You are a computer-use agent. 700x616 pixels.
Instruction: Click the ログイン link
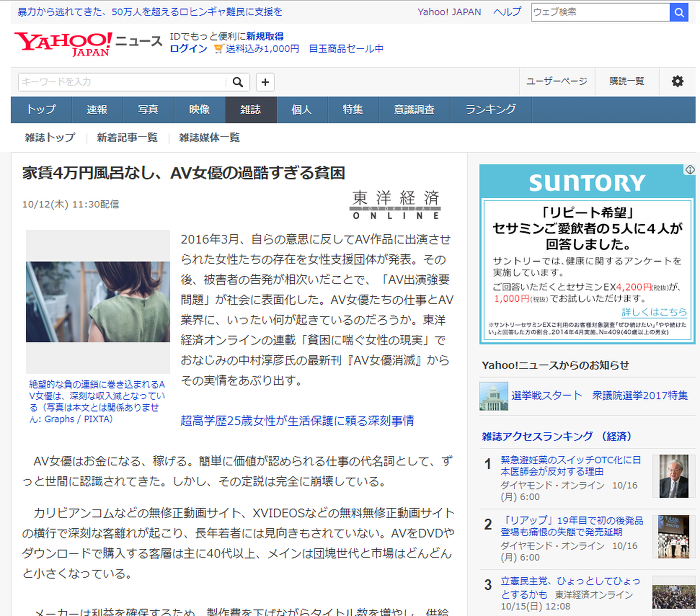point(188,49)
